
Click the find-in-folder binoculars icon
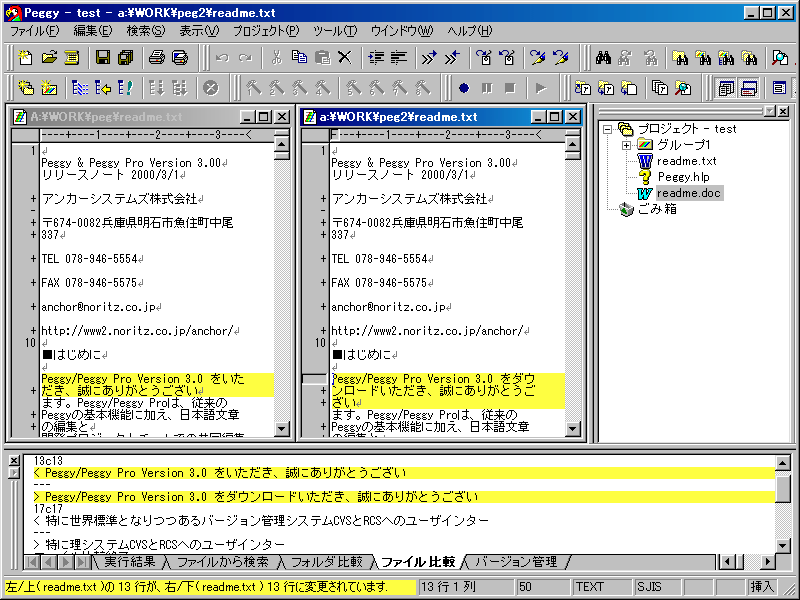click(680, 58)
